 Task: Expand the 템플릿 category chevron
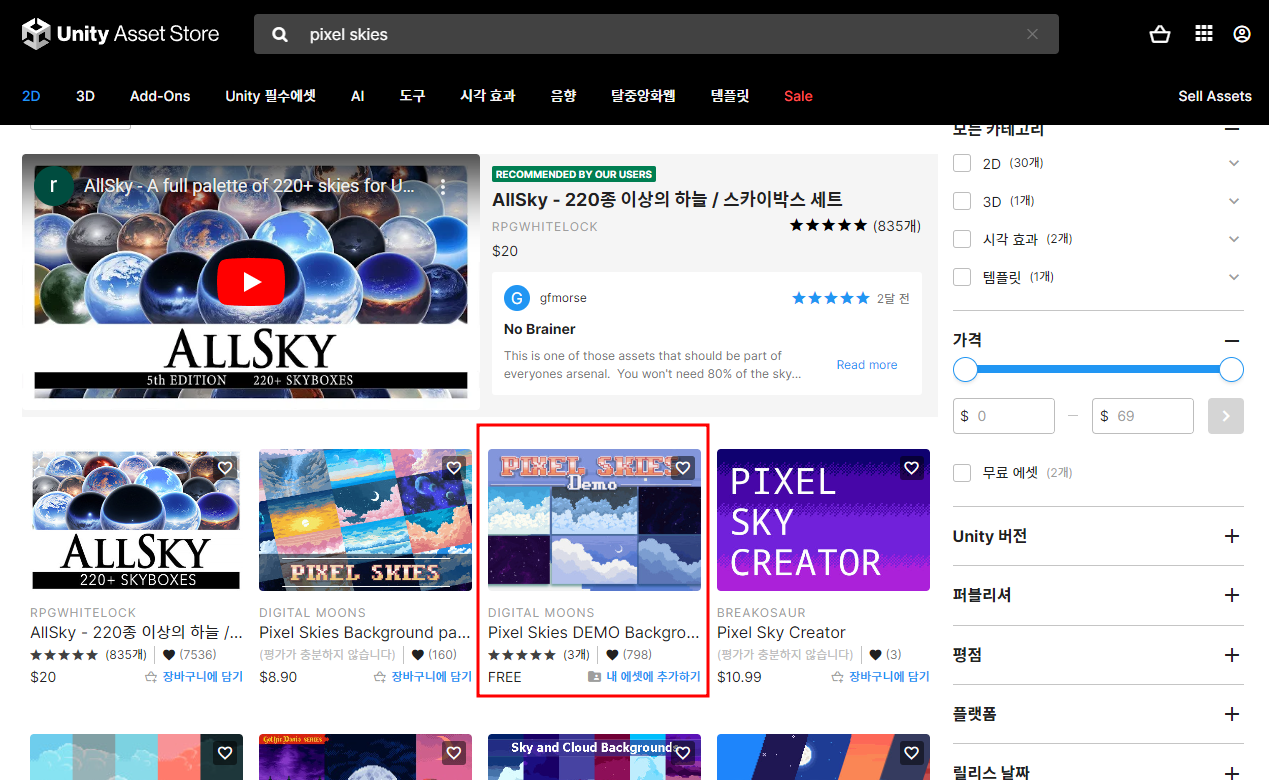pyautogui.click(x=1234, y=277)
